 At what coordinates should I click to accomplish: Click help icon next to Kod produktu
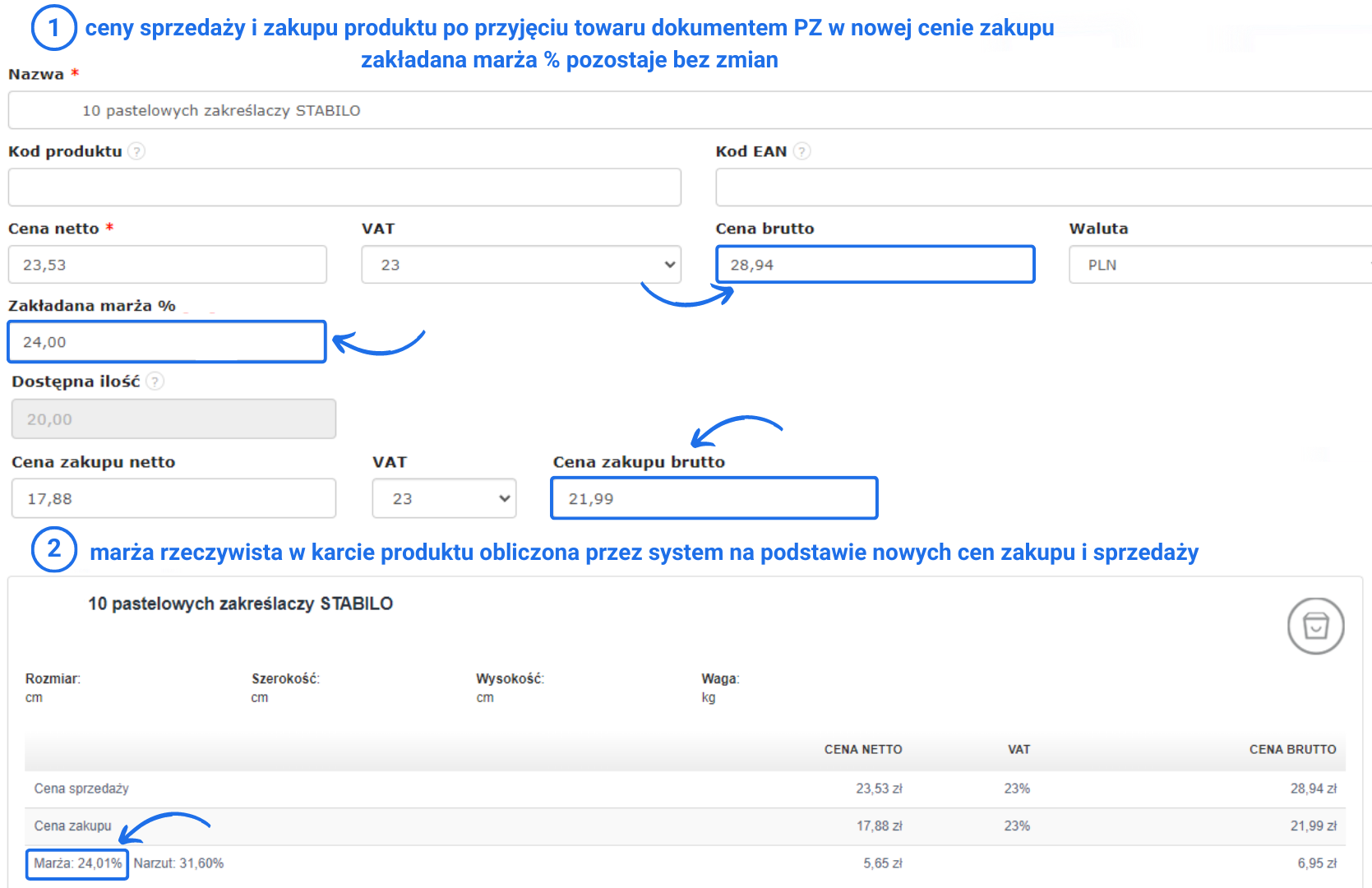pyautogui.click(x=137, y=151)
